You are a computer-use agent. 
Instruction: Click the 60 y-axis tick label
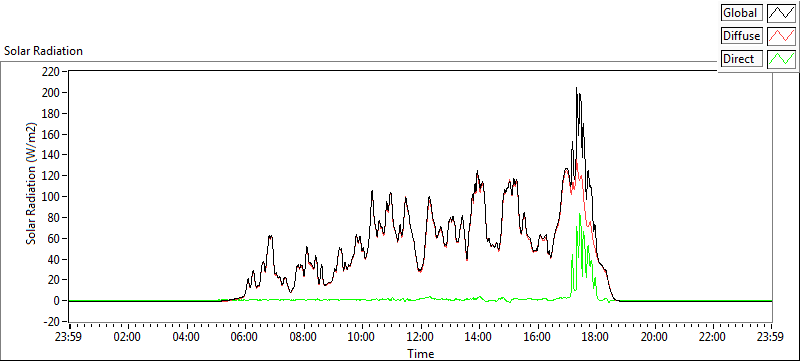(55, 238)
